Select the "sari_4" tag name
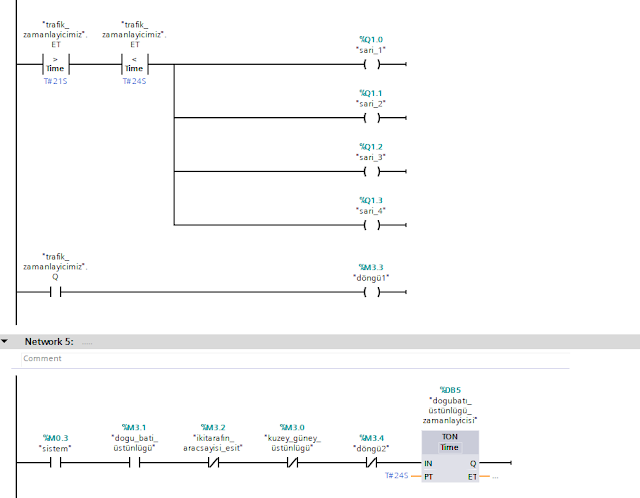 [371, 211]
